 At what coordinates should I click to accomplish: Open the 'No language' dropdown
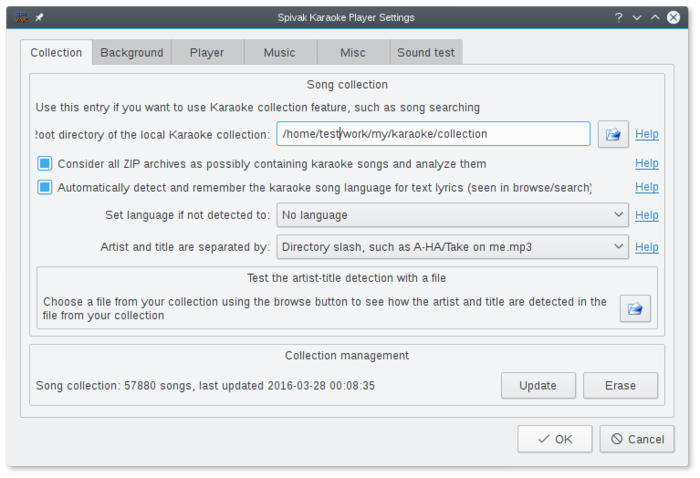pos(452,215)
